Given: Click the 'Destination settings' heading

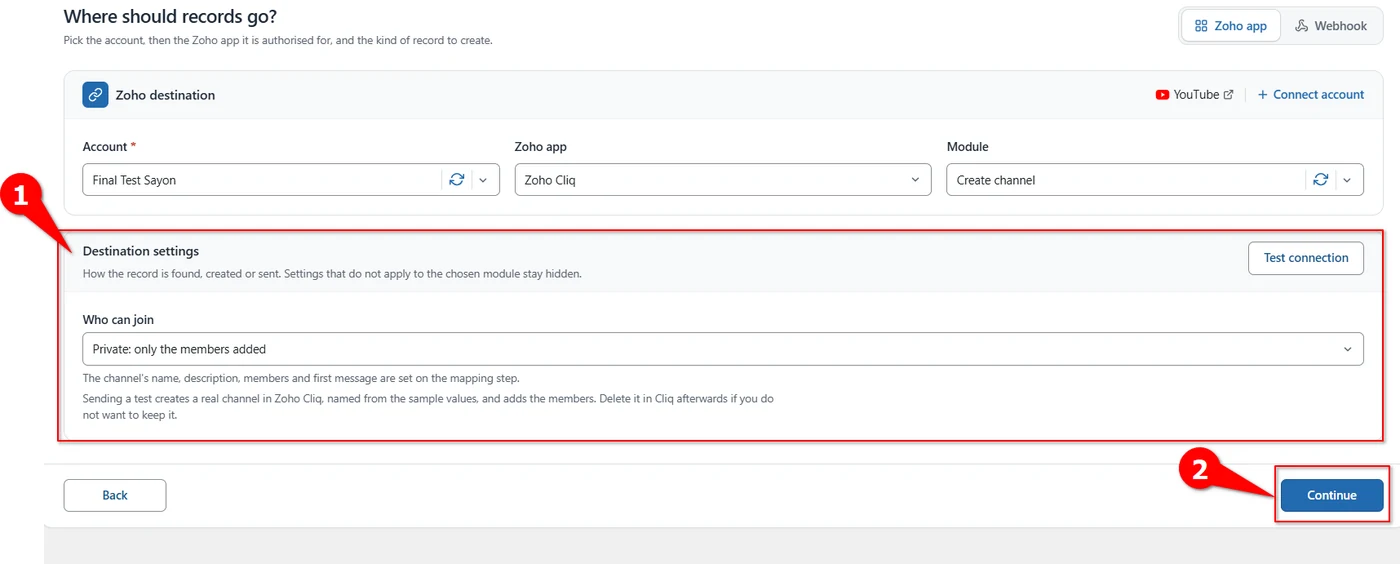Looking at the screenshot, I should 141,251.
